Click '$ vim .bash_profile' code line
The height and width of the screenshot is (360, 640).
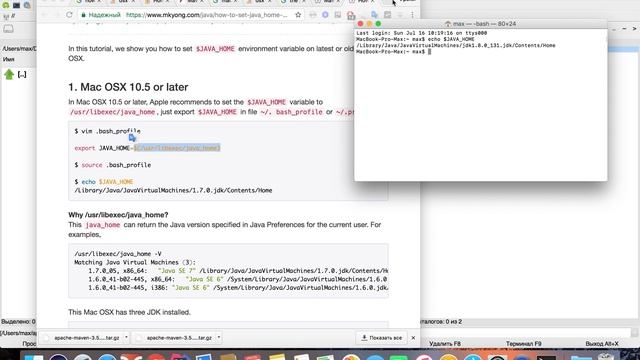(x=107, y=131)
